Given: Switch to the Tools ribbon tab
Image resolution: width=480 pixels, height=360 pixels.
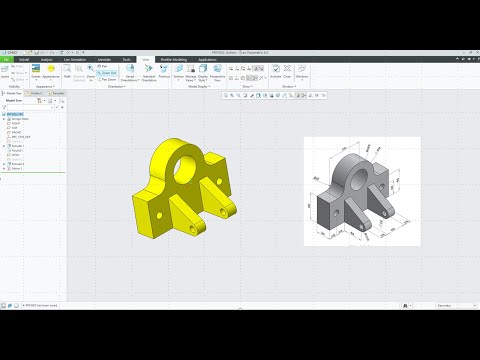Looking at the screenshot, I should 126,60.
